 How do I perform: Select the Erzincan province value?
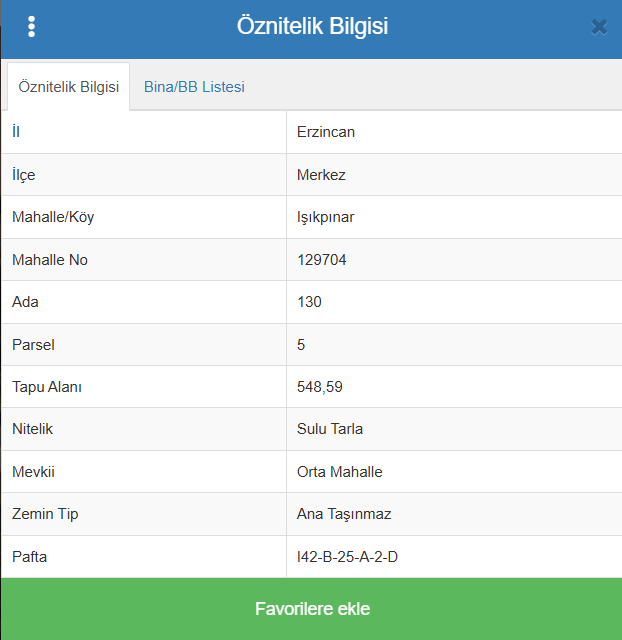click(x=326, y=132)
